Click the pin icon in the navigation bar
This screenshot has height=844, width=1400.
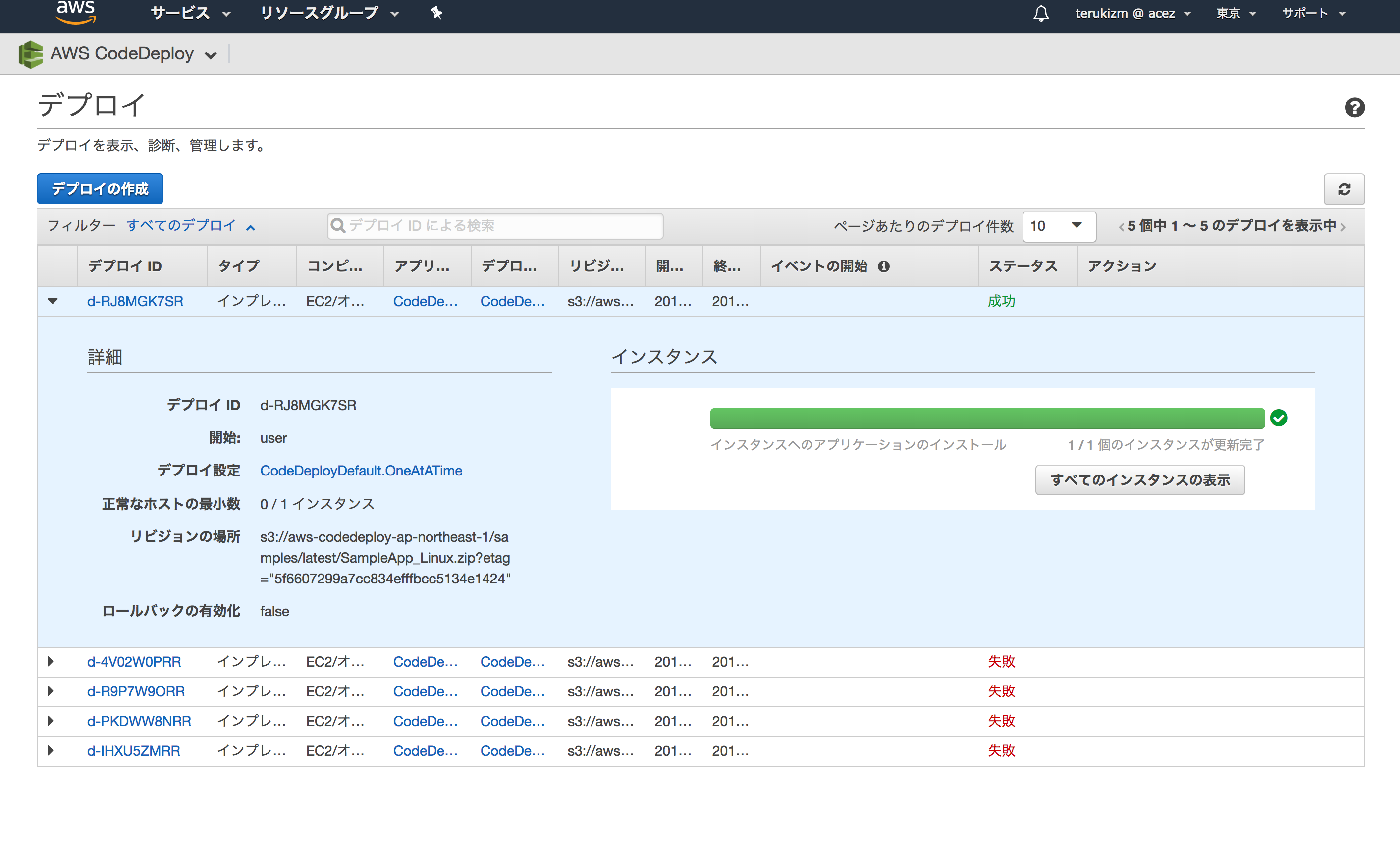pyautogui.click(x=436, y=13)
